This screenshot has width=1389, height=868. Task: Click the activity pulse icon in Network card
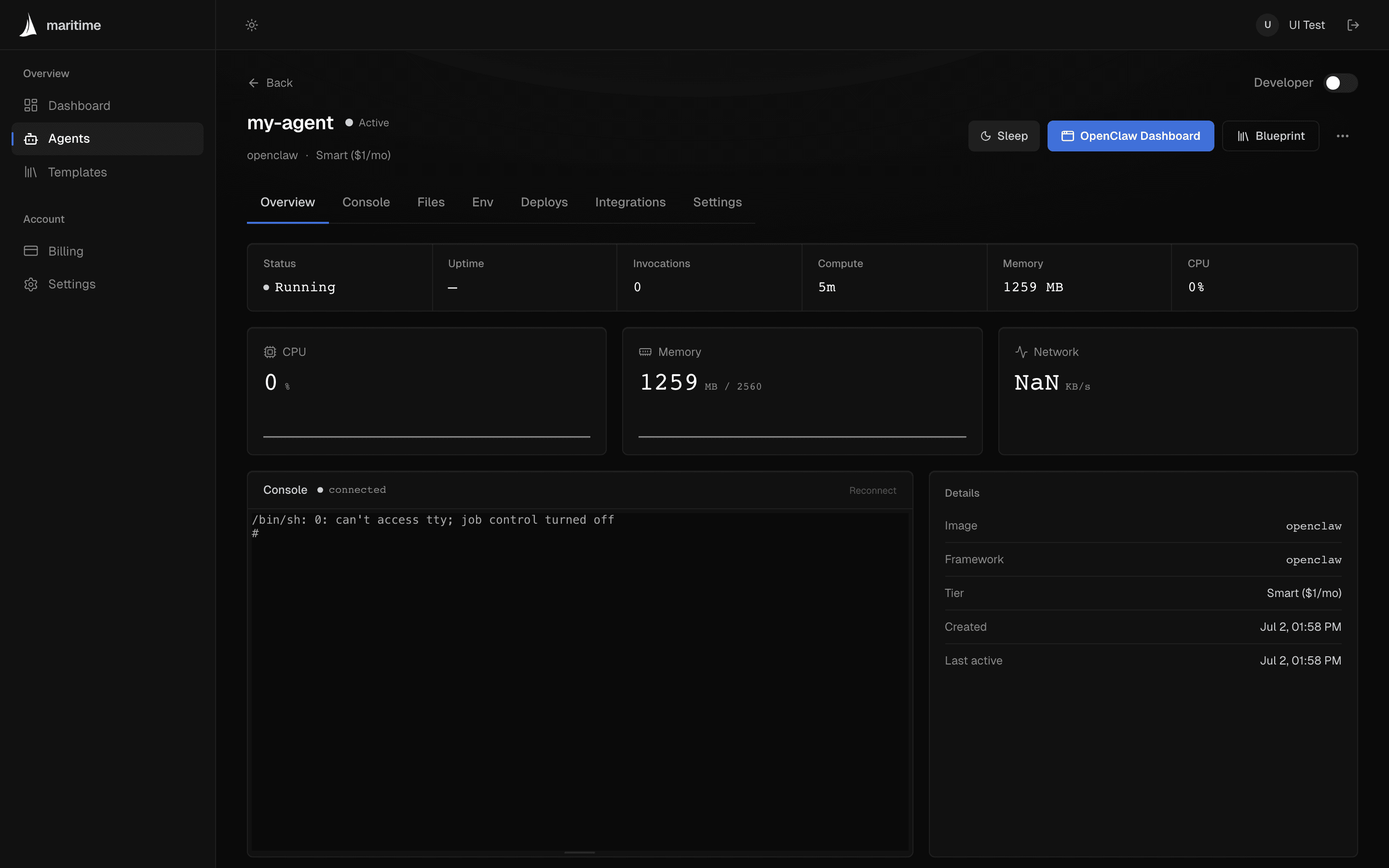pos(1021,352)
